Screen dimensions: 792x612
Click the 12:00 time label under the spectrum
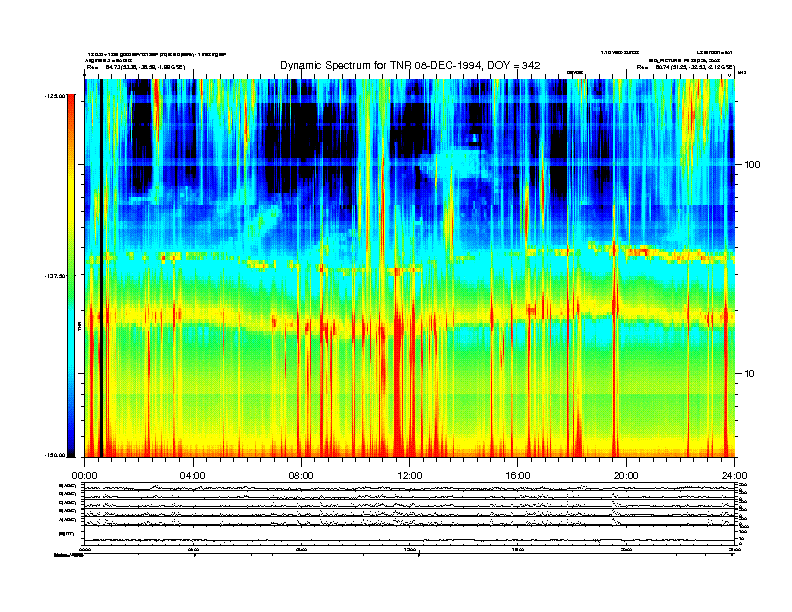point(410,476)
